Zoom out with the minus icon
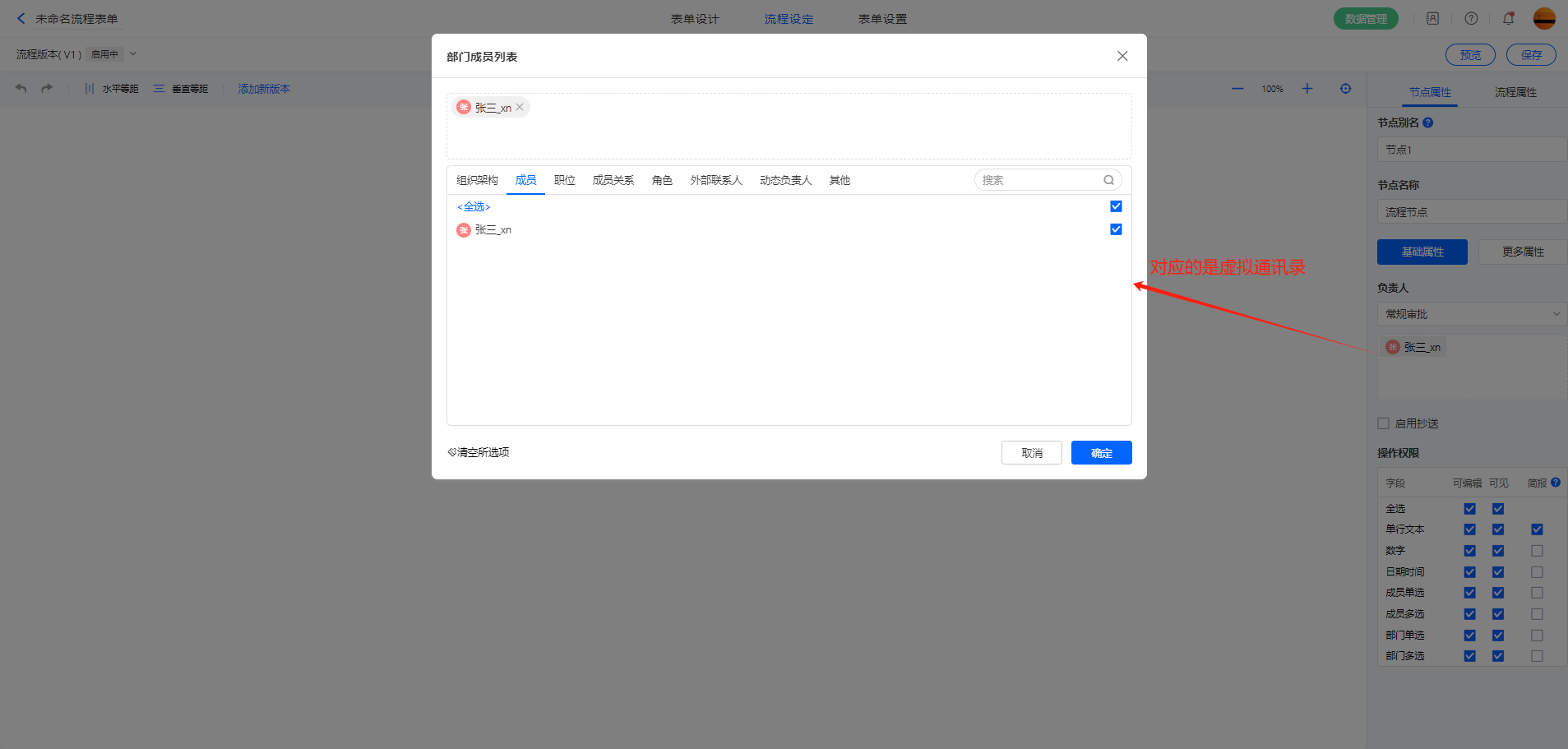This screenshot has width=1568, height=749. [x=1237, y=89]
